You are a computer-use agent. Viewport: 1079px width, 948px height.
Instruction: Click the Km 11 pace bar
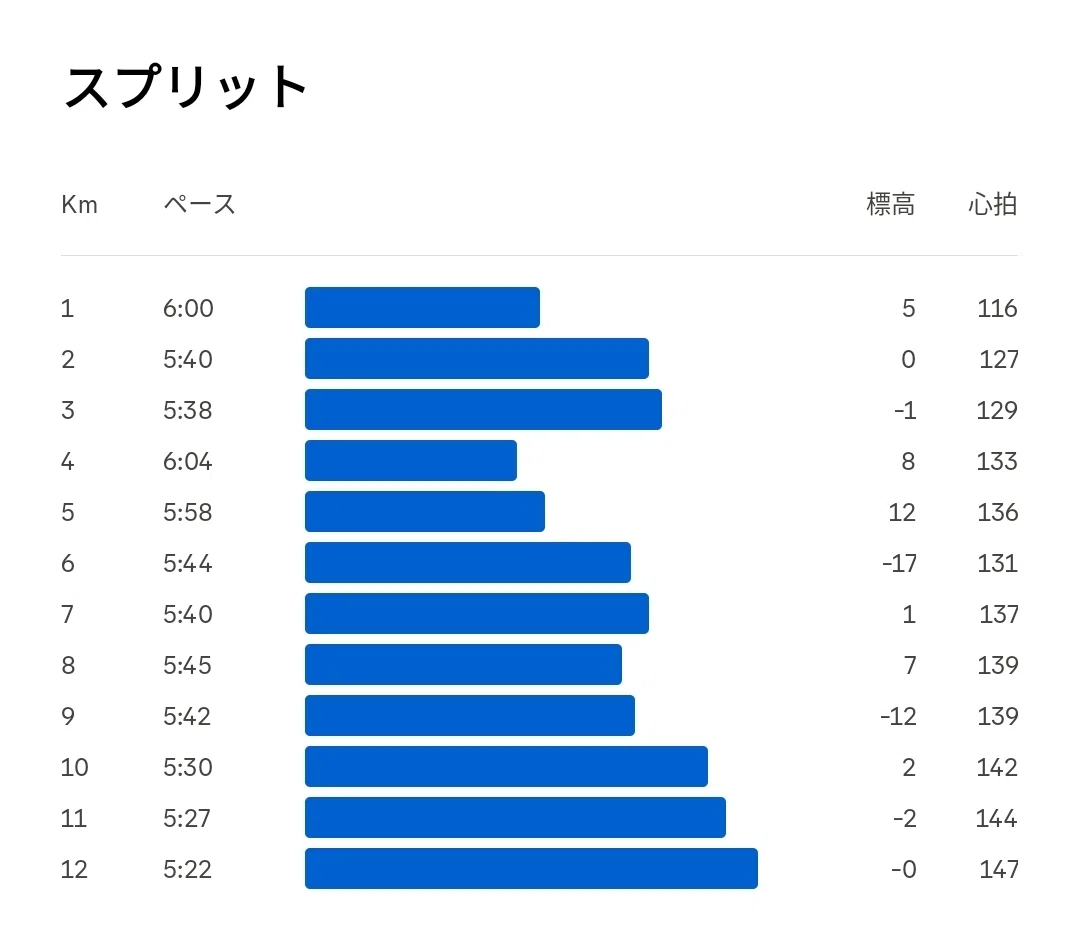point(515,817)
